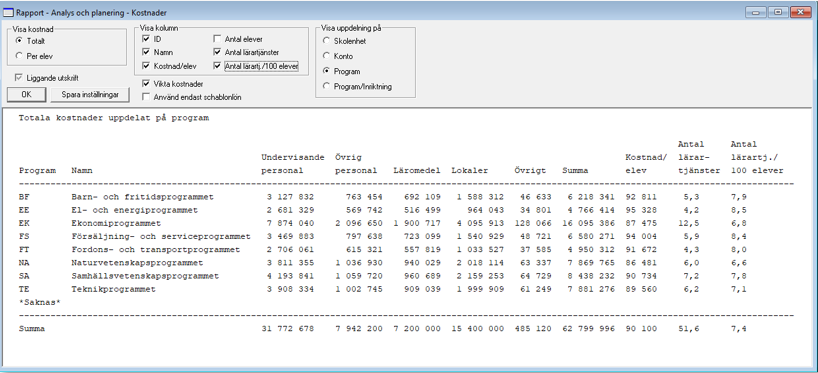Click the OK button
The width and height of the screenshot is (818, 373).
click(27, 94)
